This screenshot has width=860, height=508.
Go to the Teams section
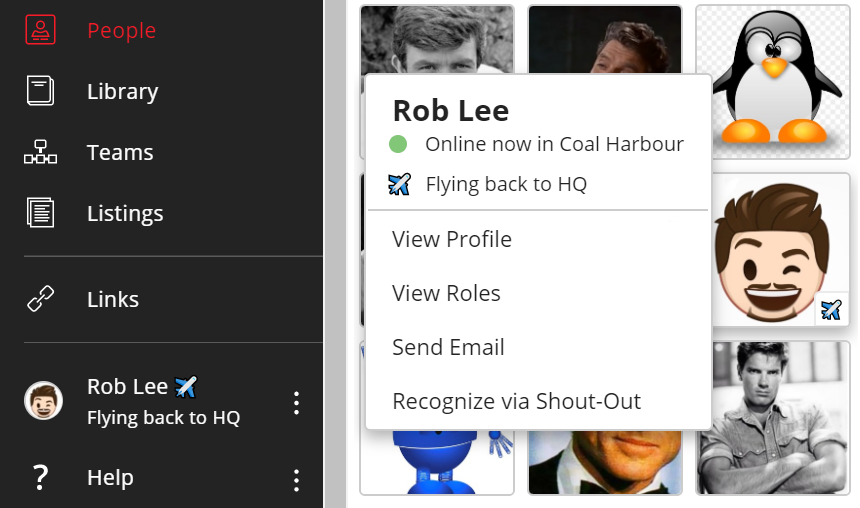(x=120, y=152)
